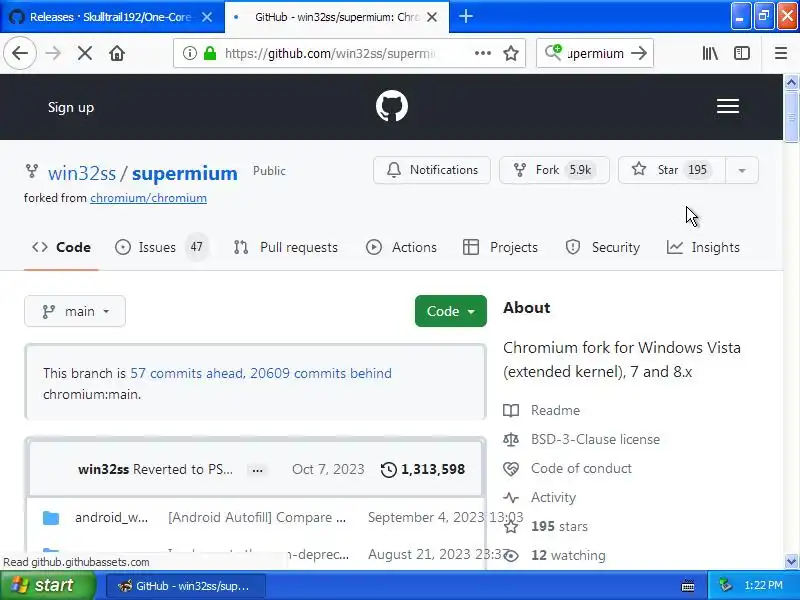Open the browser Home page icon
800x600 pixels.
pyautogui.click(x=117, y=53)
